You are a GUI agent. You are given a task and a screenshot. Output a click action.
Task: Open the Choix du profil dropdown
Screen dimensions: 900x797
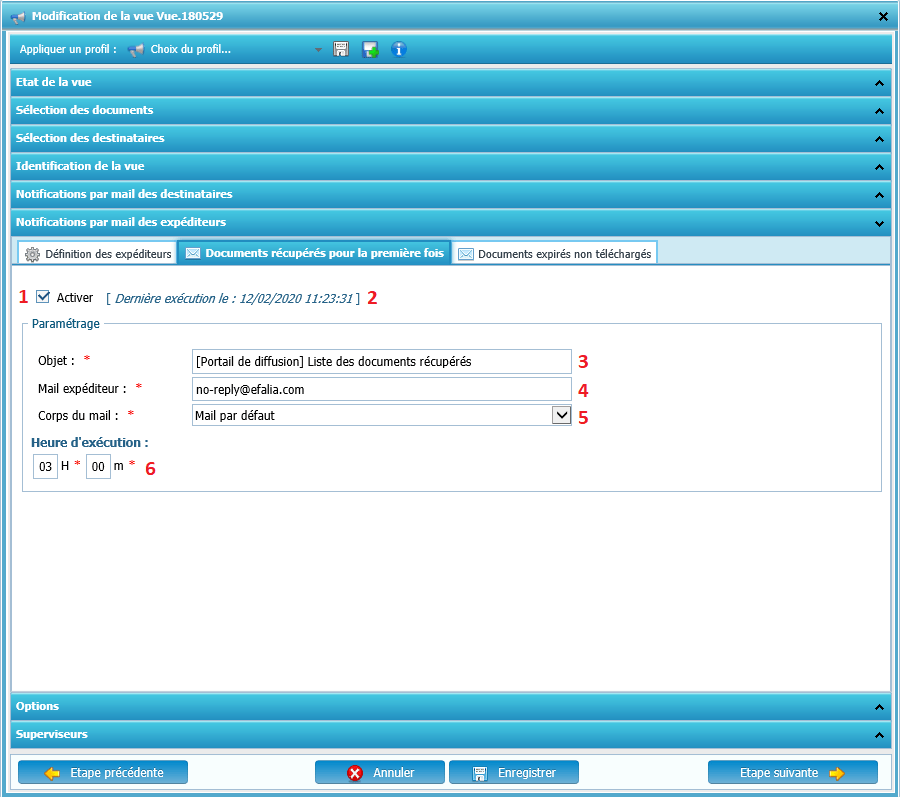click(318, 49)
